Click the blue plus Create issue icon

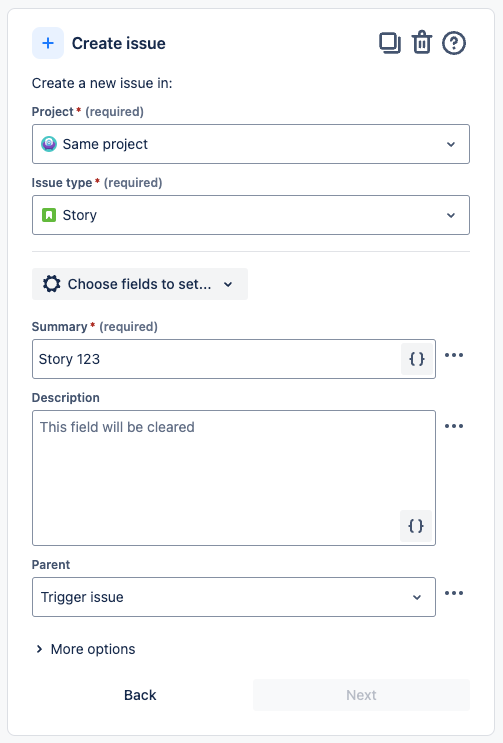48,43
